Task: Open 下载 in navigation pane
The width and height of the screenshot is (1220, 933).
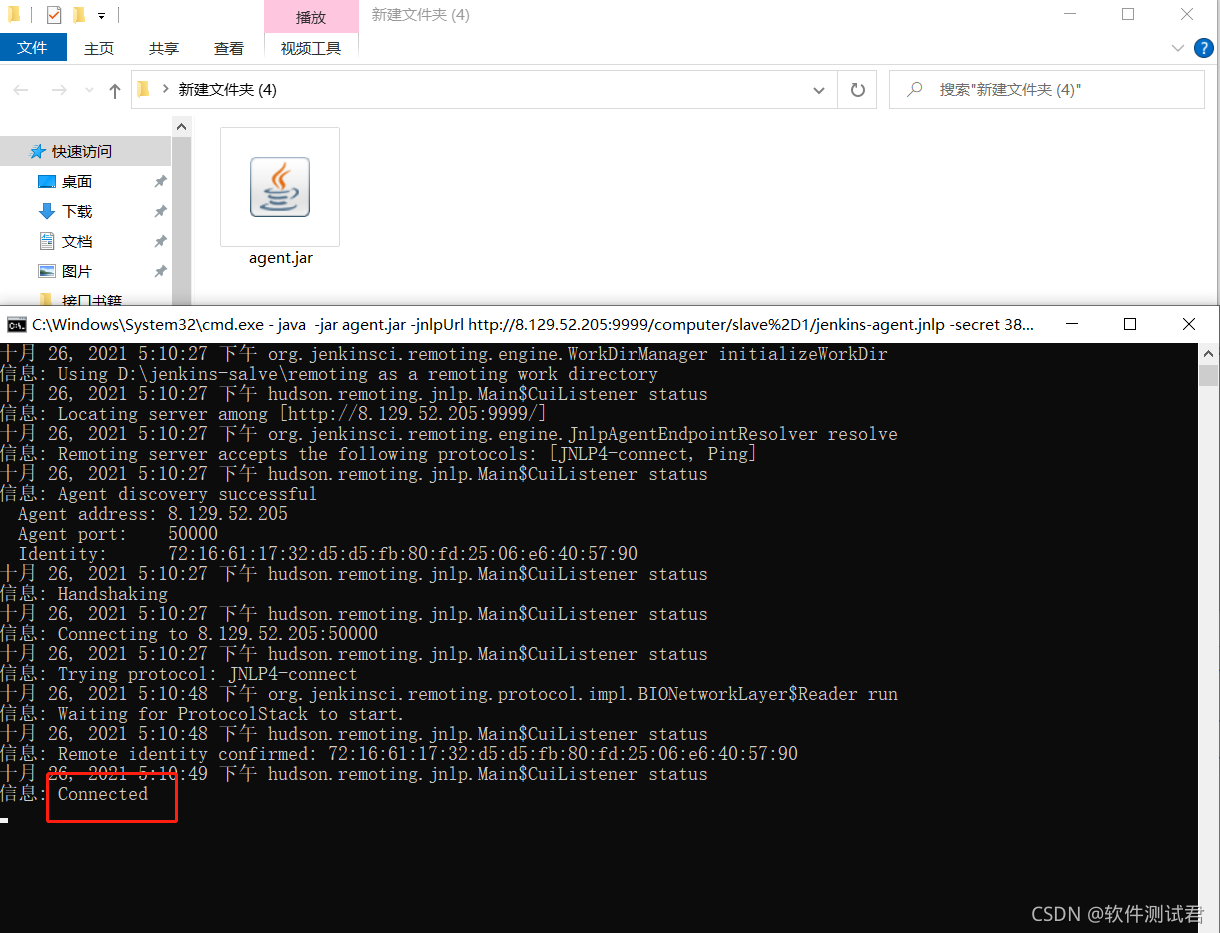Action: coord(77,211)
